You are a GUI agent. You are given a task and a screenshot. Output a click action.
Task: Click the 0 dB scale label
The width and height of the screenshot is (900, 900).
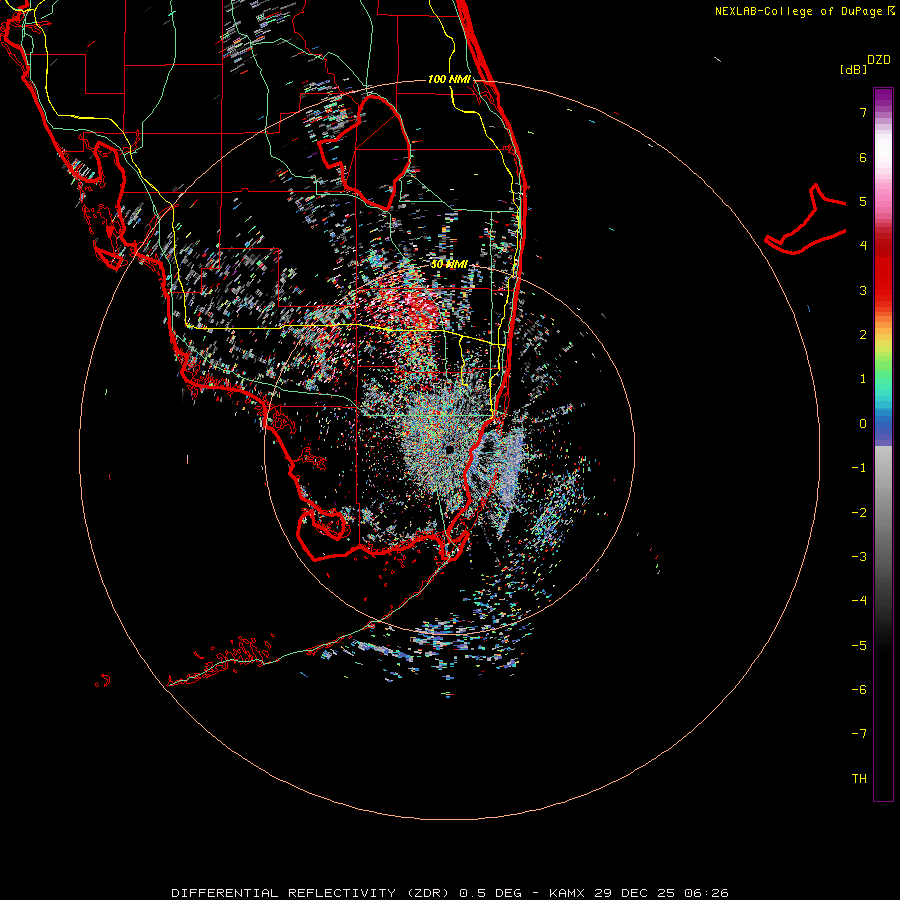(863, 424)
